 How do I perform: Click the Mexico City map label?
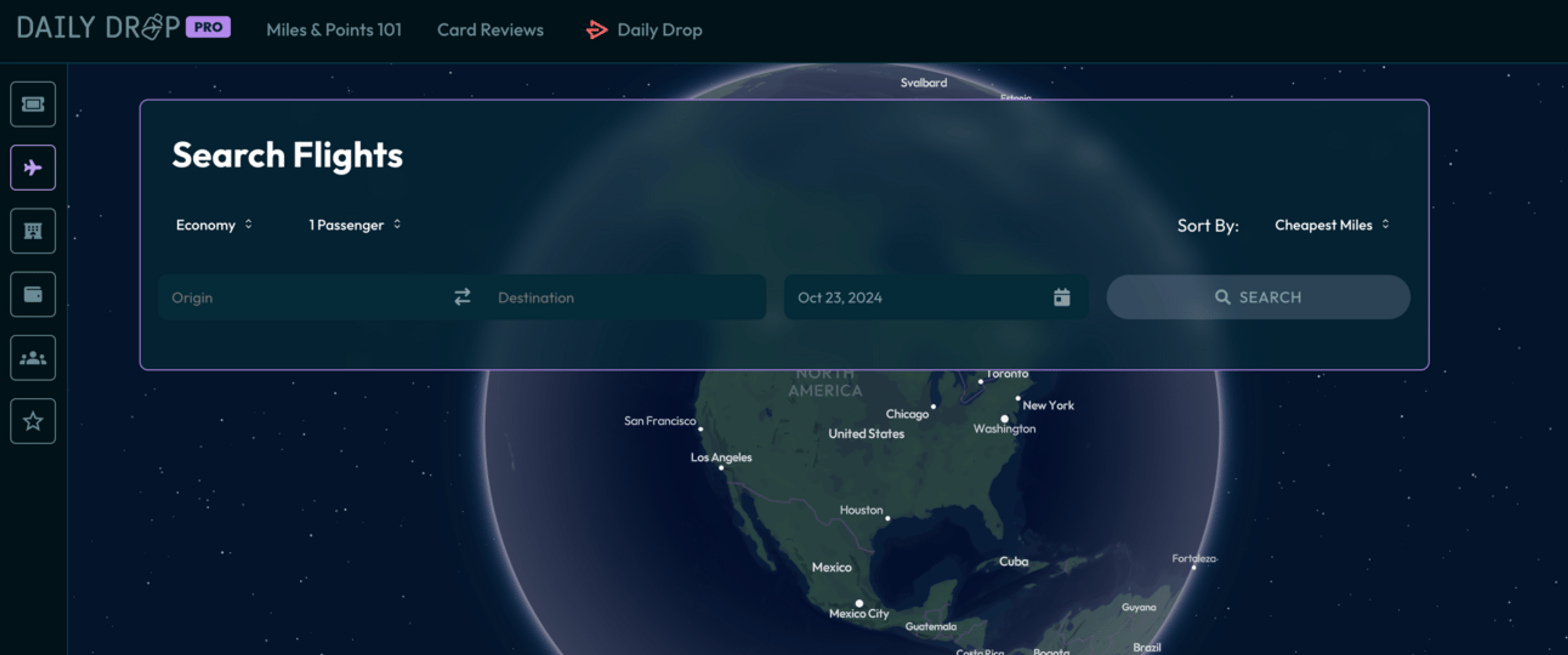pyautogui.click(x=859, y=613)
